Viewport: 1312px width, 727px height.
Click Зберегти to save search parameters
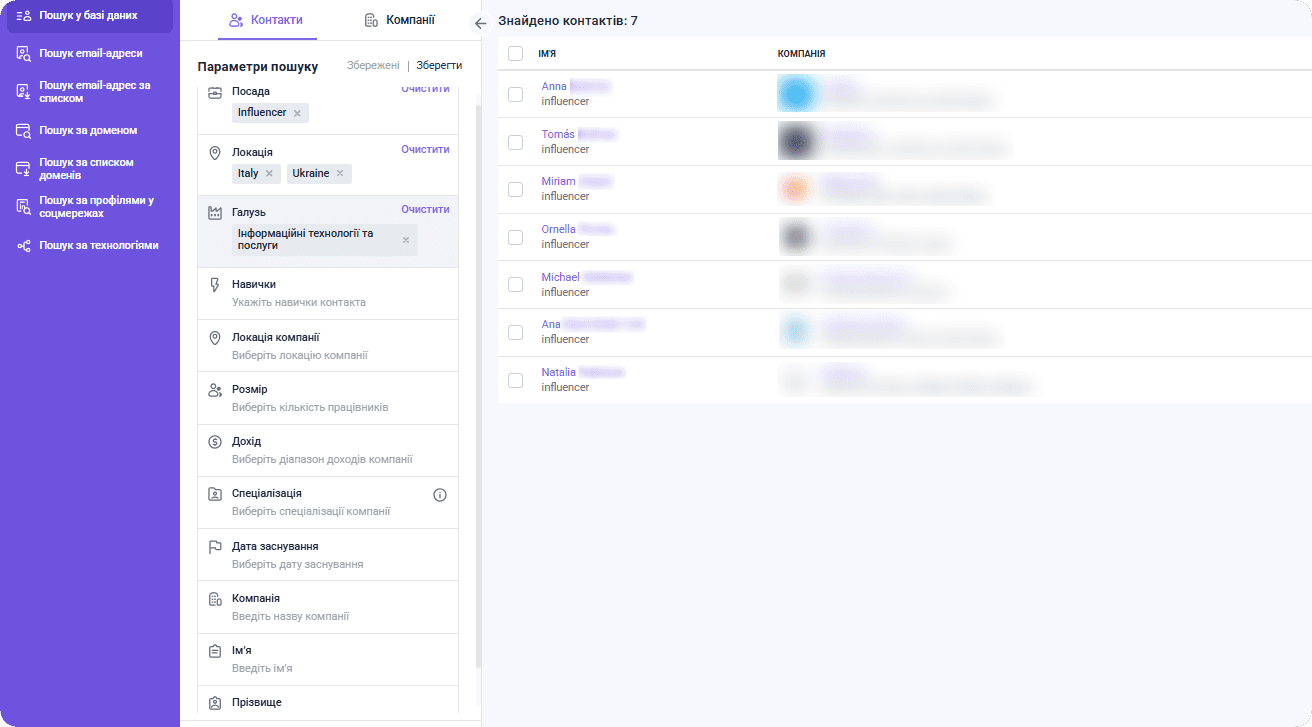(x=439, y=66)
